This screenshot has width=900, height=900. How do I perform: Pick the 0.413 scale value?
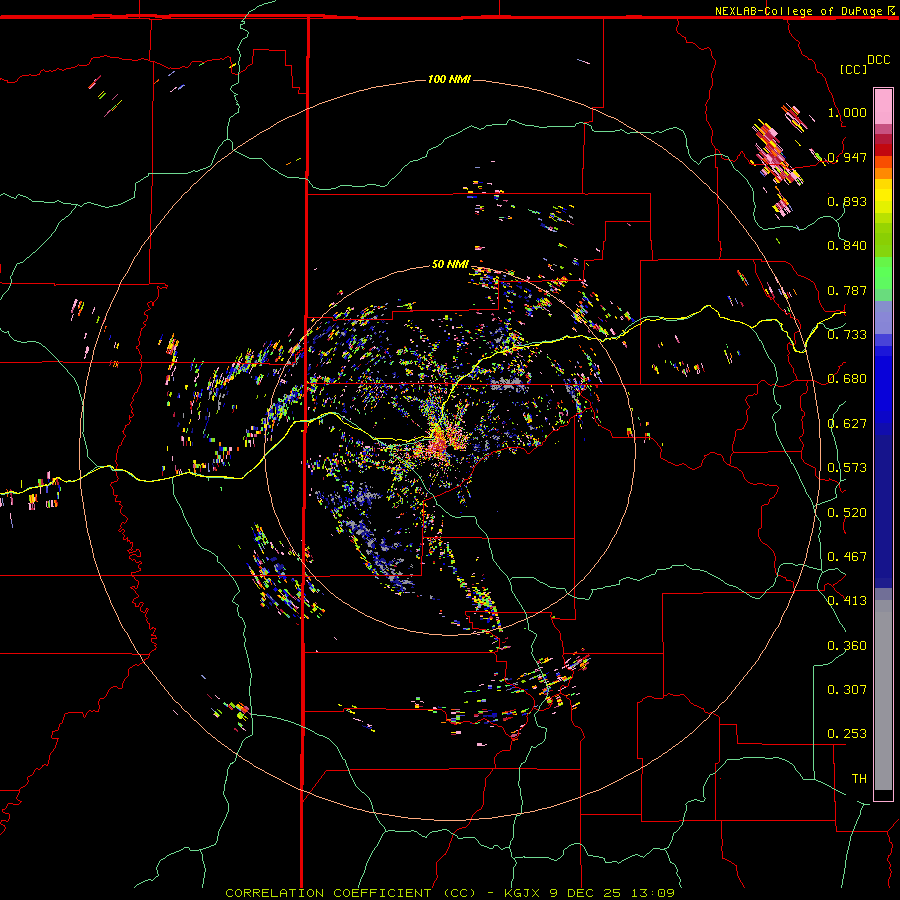pyautogui.click(x=847, y=601)
